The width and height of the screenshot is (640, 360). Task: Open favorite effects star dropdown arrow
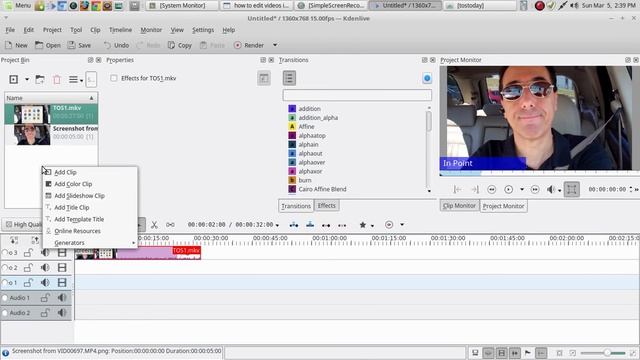tap(372, 225)
